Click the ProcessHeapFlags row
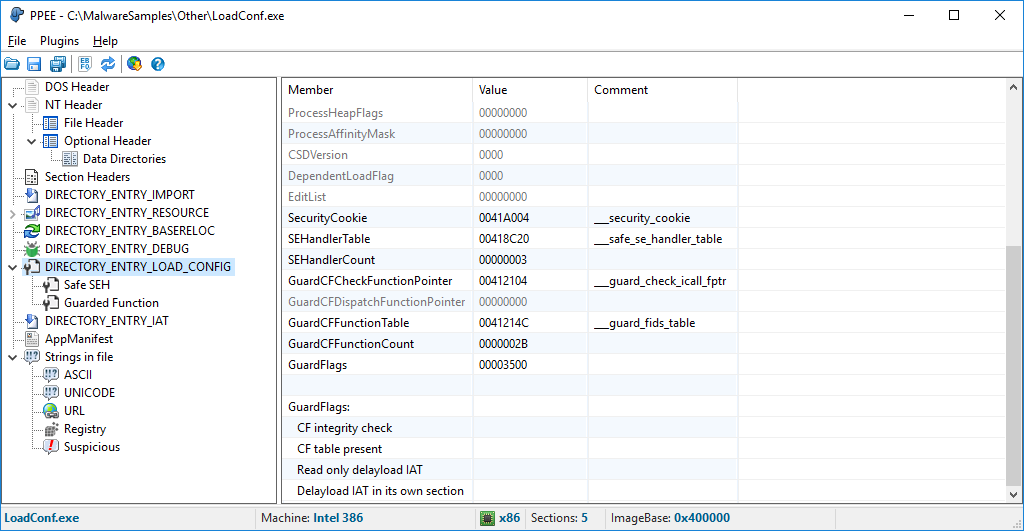 pyautogui.click(x=643, y=113)
